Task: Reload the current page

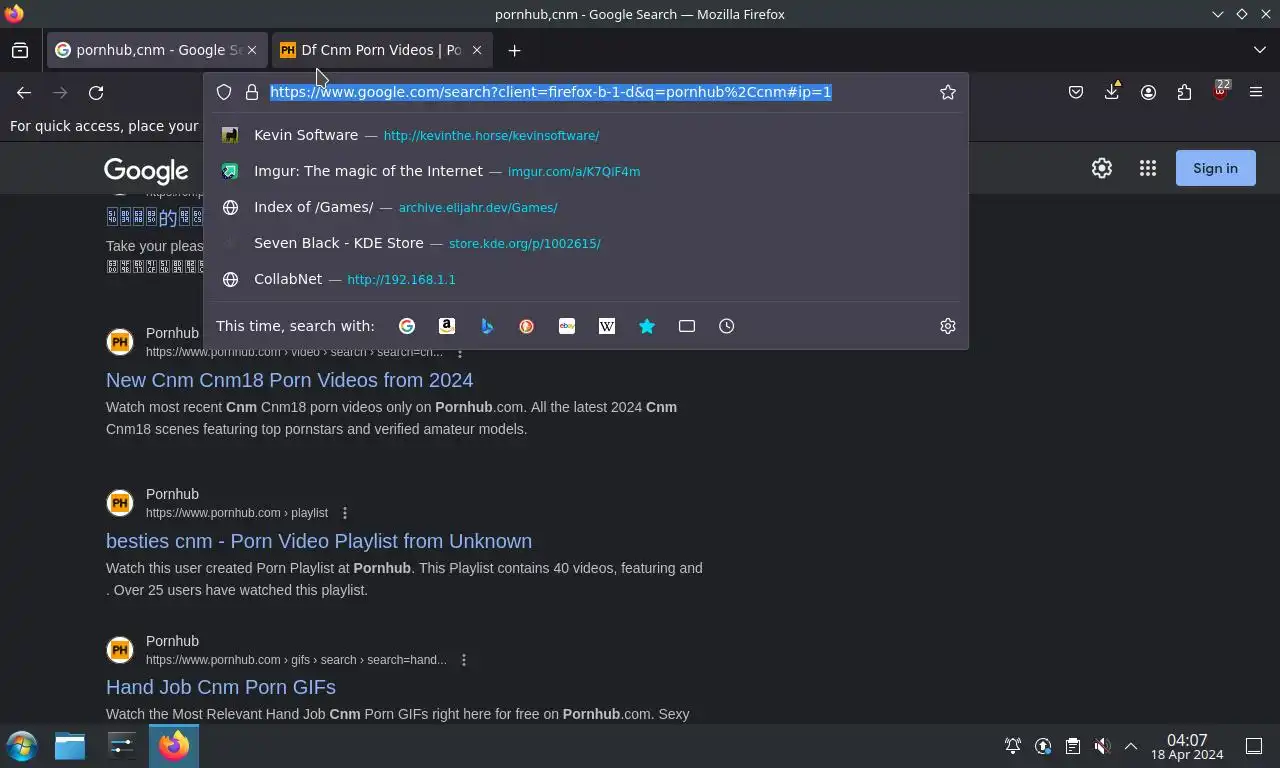Action: click(96, 92)
